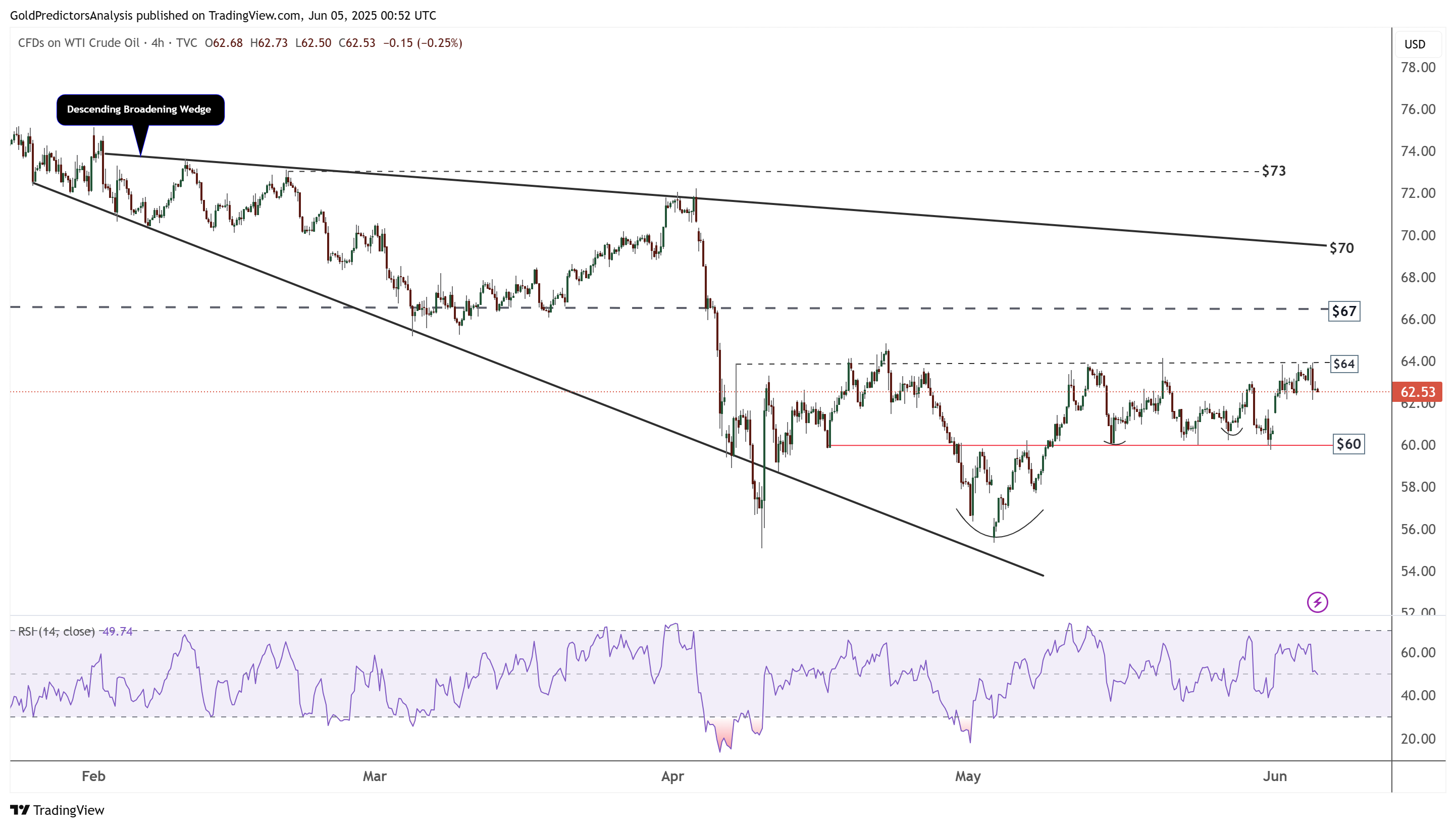Click the 54.00 price axis value
The image size is (1456, 828).
pos(1418,571)
